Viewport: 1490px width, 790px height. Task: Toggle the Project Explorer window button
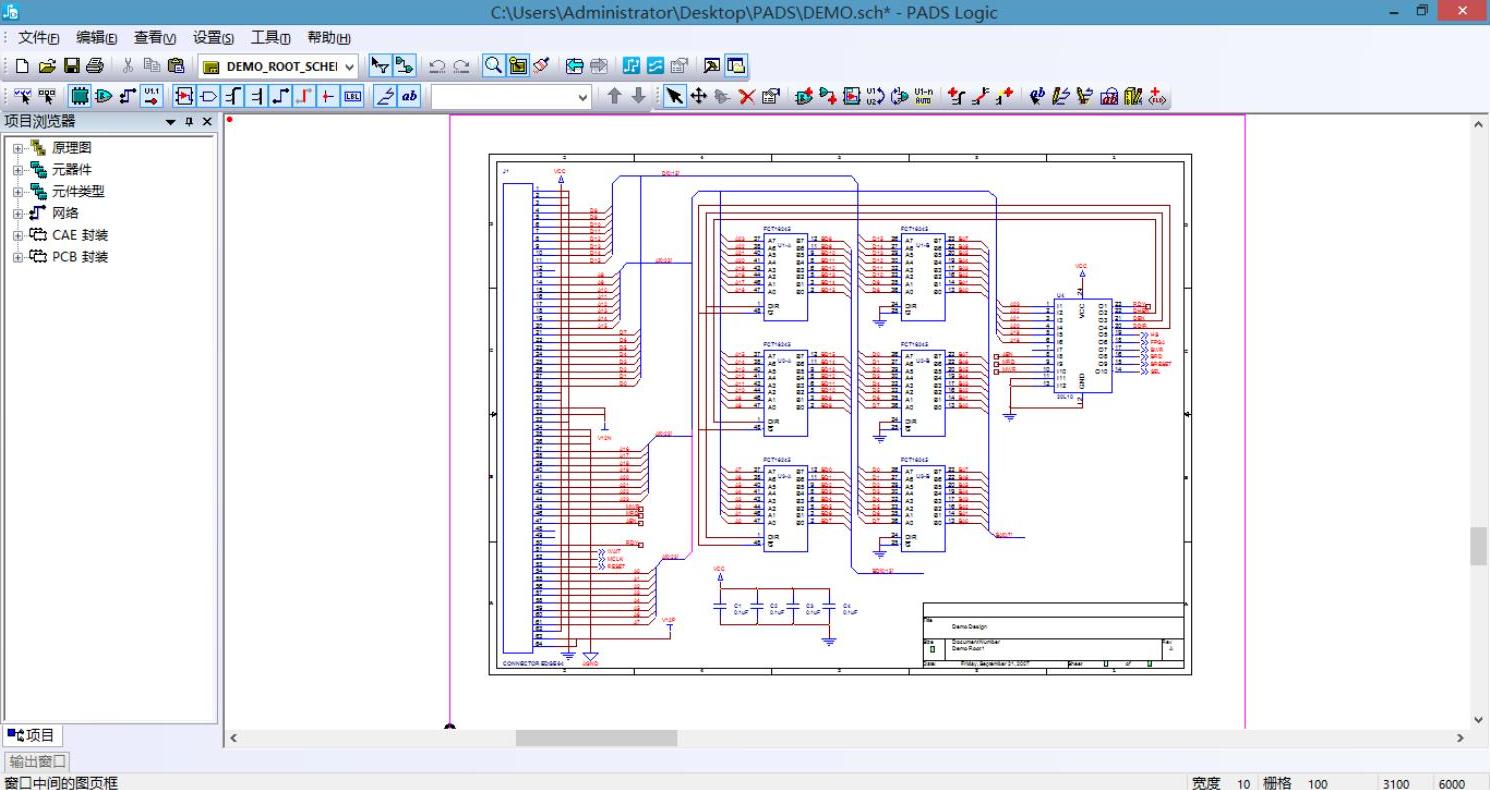736,66
